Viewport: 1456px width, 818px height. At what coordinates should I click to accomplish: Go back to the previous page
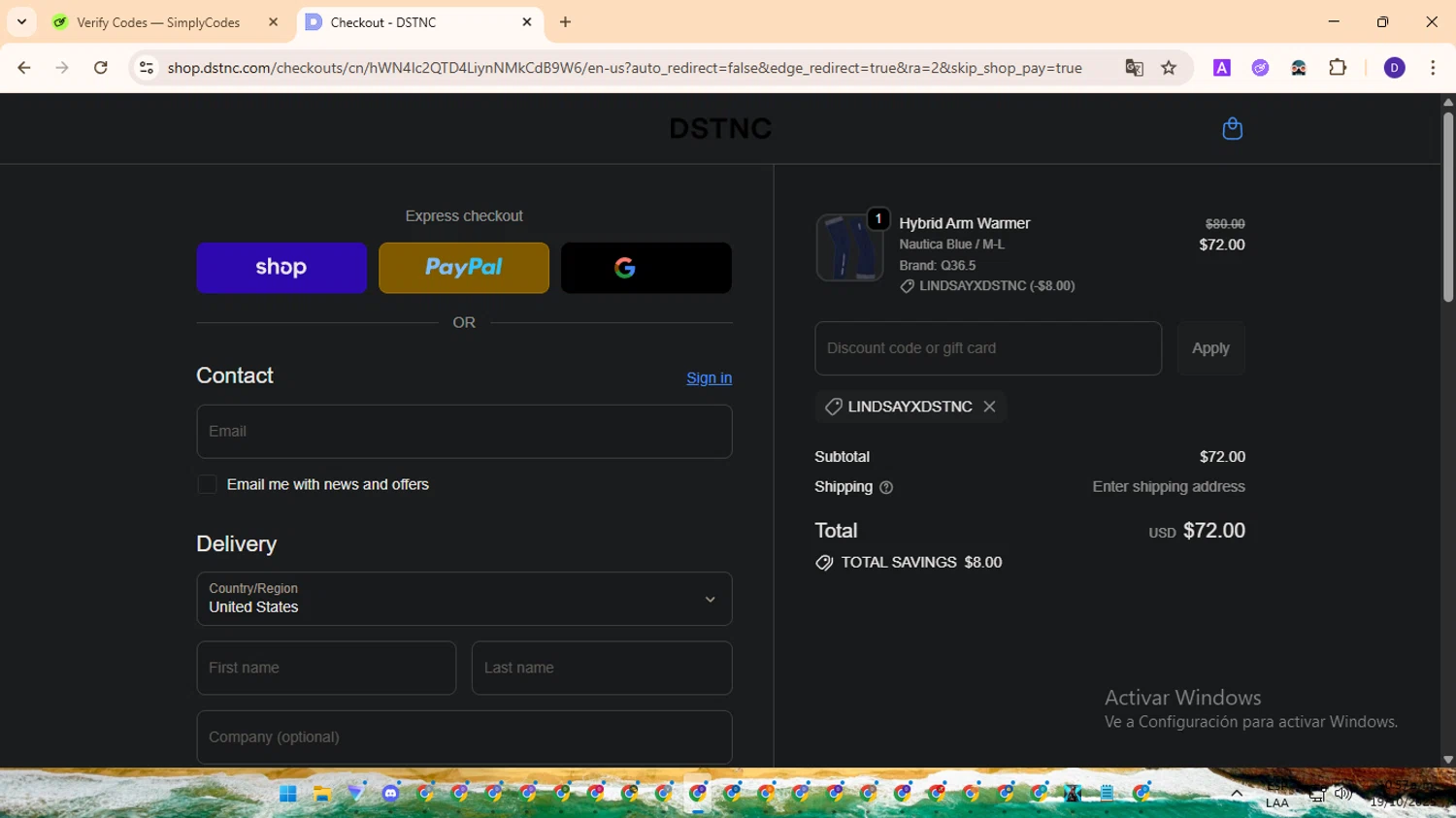click(24, 68)
